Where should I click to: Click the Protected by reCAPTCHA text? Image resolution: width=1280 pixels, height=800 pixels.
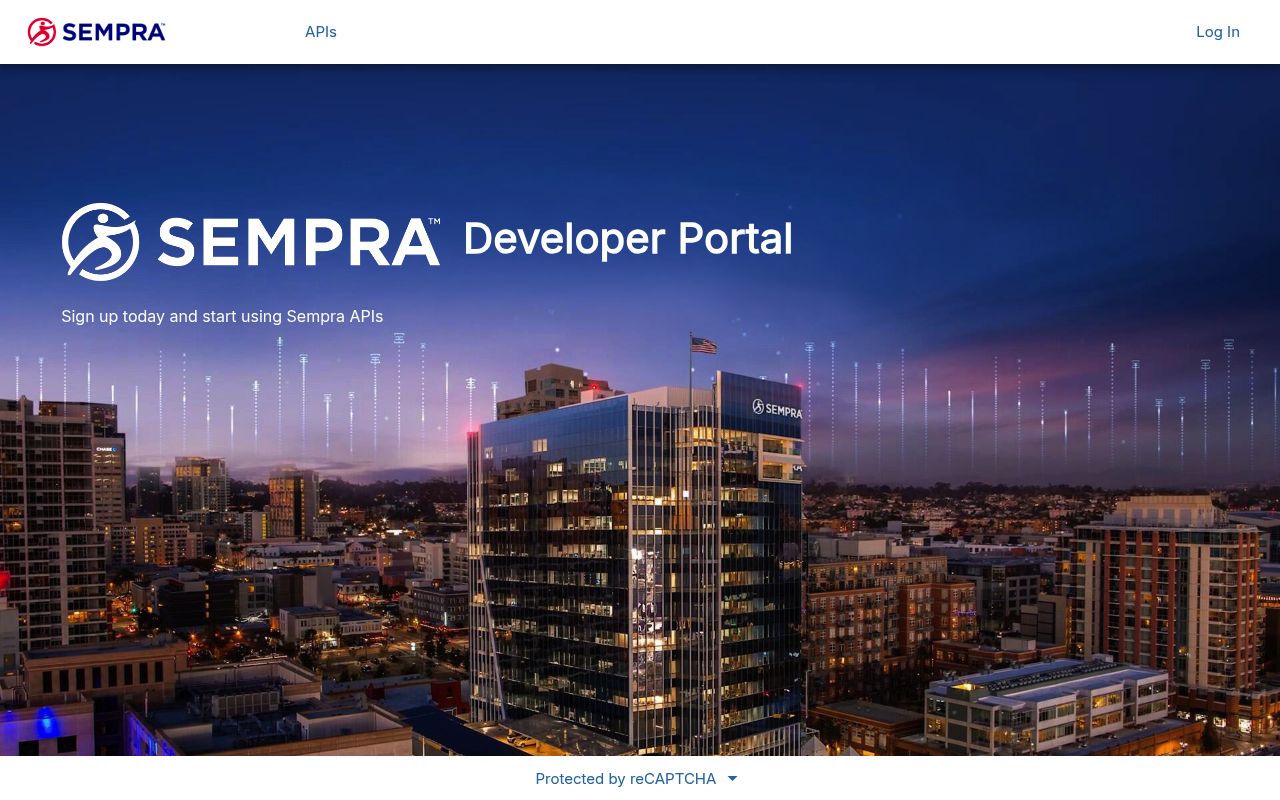coord(626,779)
